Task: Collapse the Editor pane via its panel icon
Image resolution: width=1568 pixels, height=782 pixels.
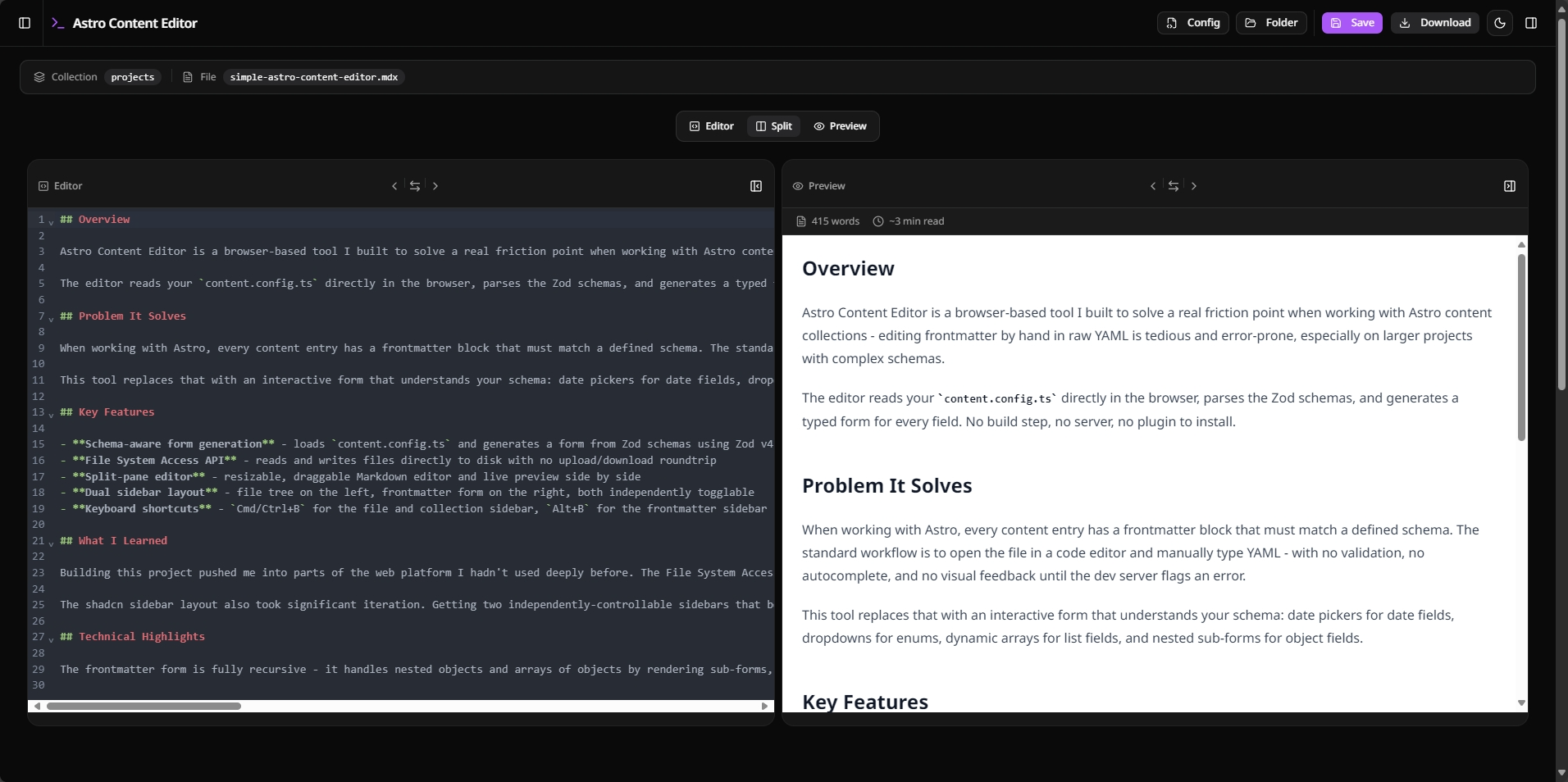Action: click(x=755, y=186)
